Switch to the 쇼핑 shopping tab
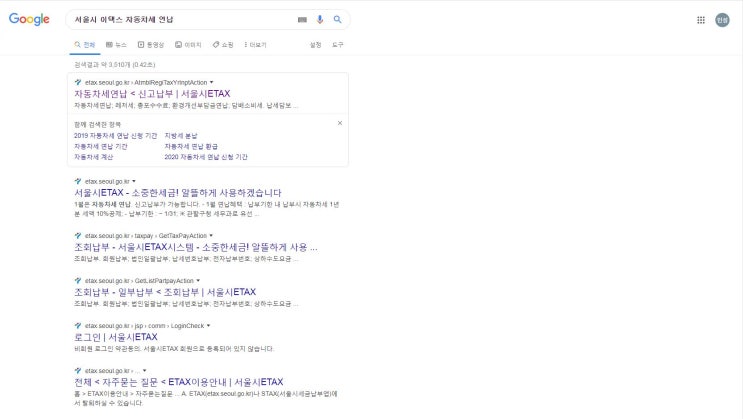Image resolution: width=743 pixels, height=419 pixels. click(223, 45)
